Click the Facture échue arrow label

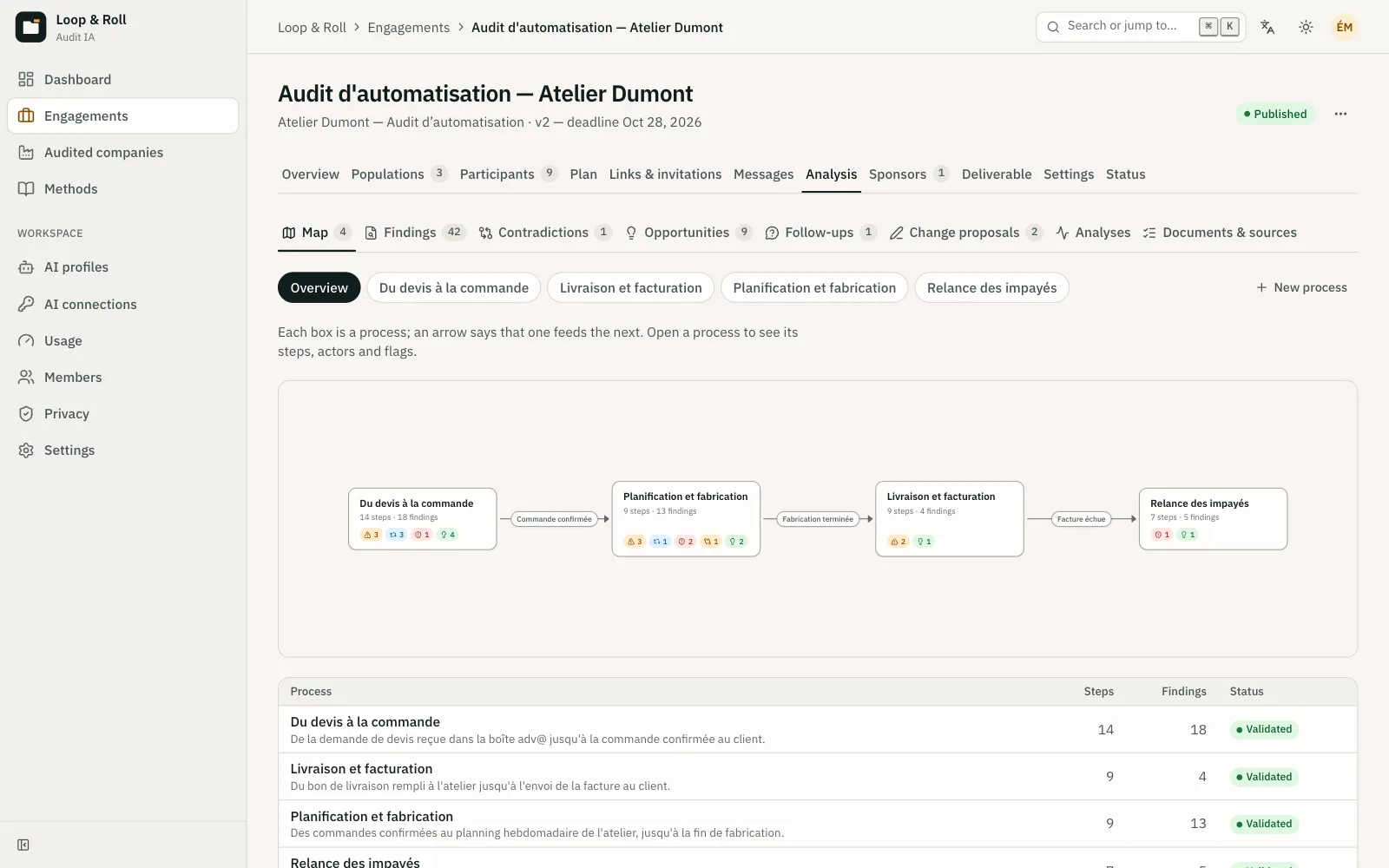(1081, 519)
